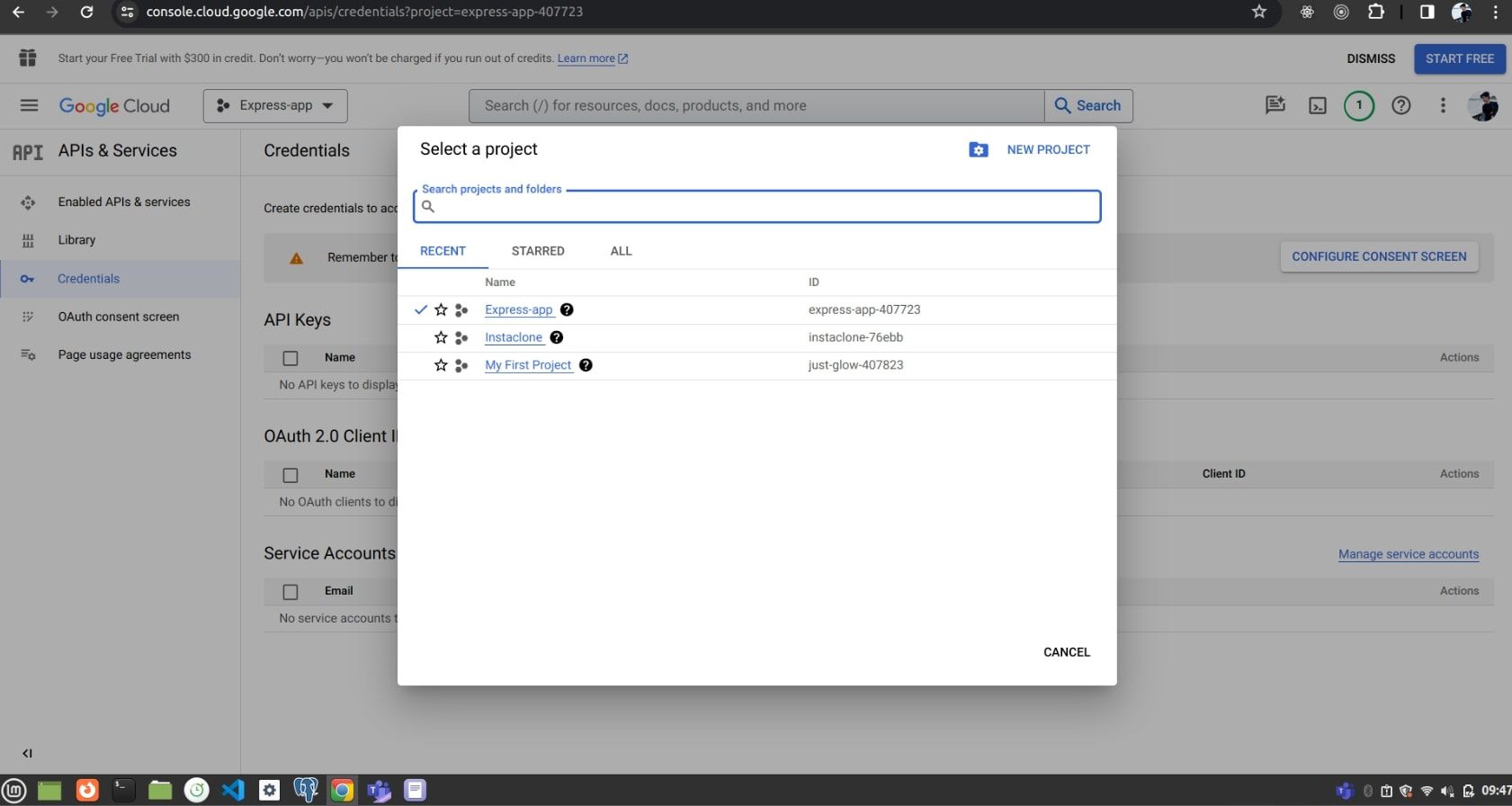Bookmark this page with the star icon

(x=1259, y=12)
